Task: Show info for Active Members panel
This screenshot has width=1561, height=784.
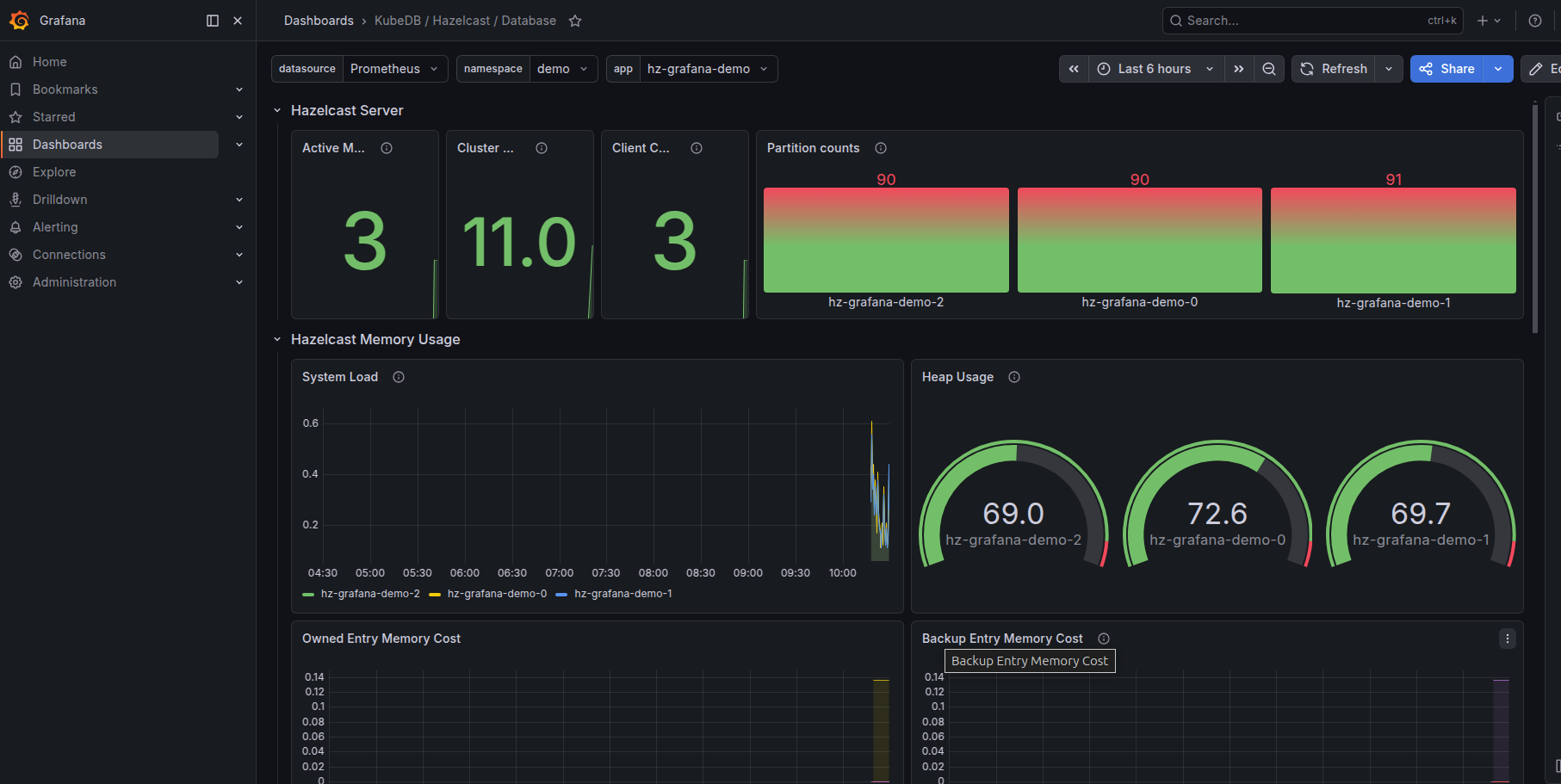Action: coord(387,148)
